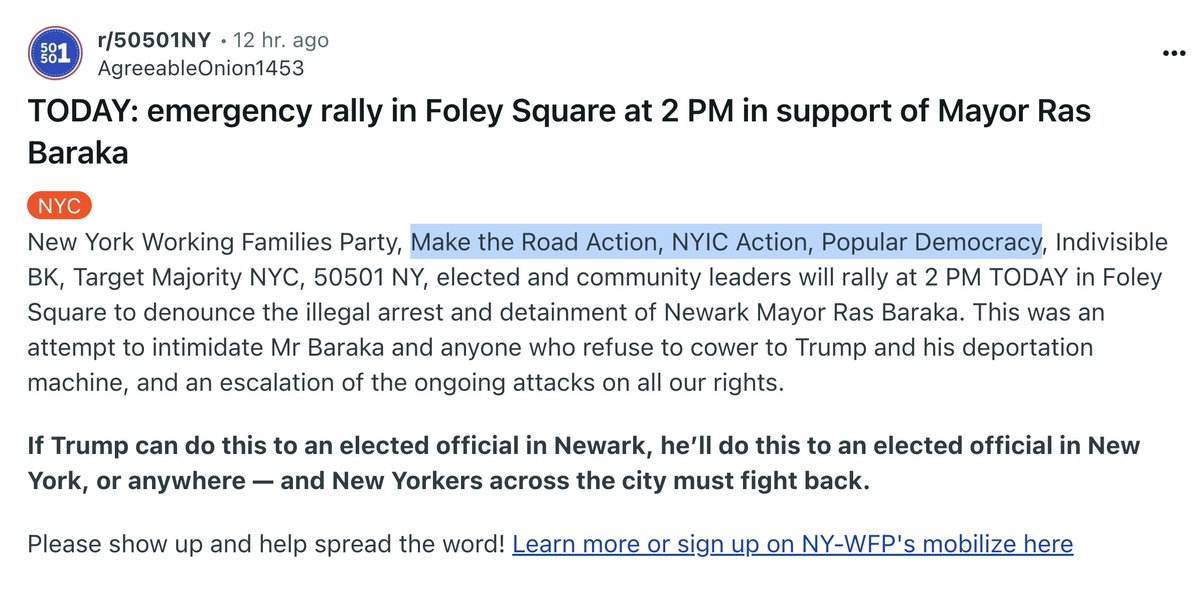The image size is (1200, 611).
Task: Open the NY-WFP mobilize sign-up link
Action: coord(792,544)
